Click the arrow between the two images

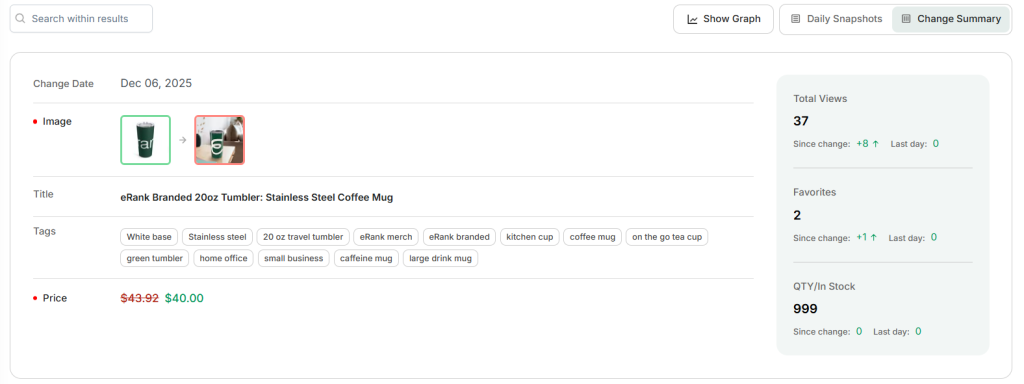click(183, 140)
